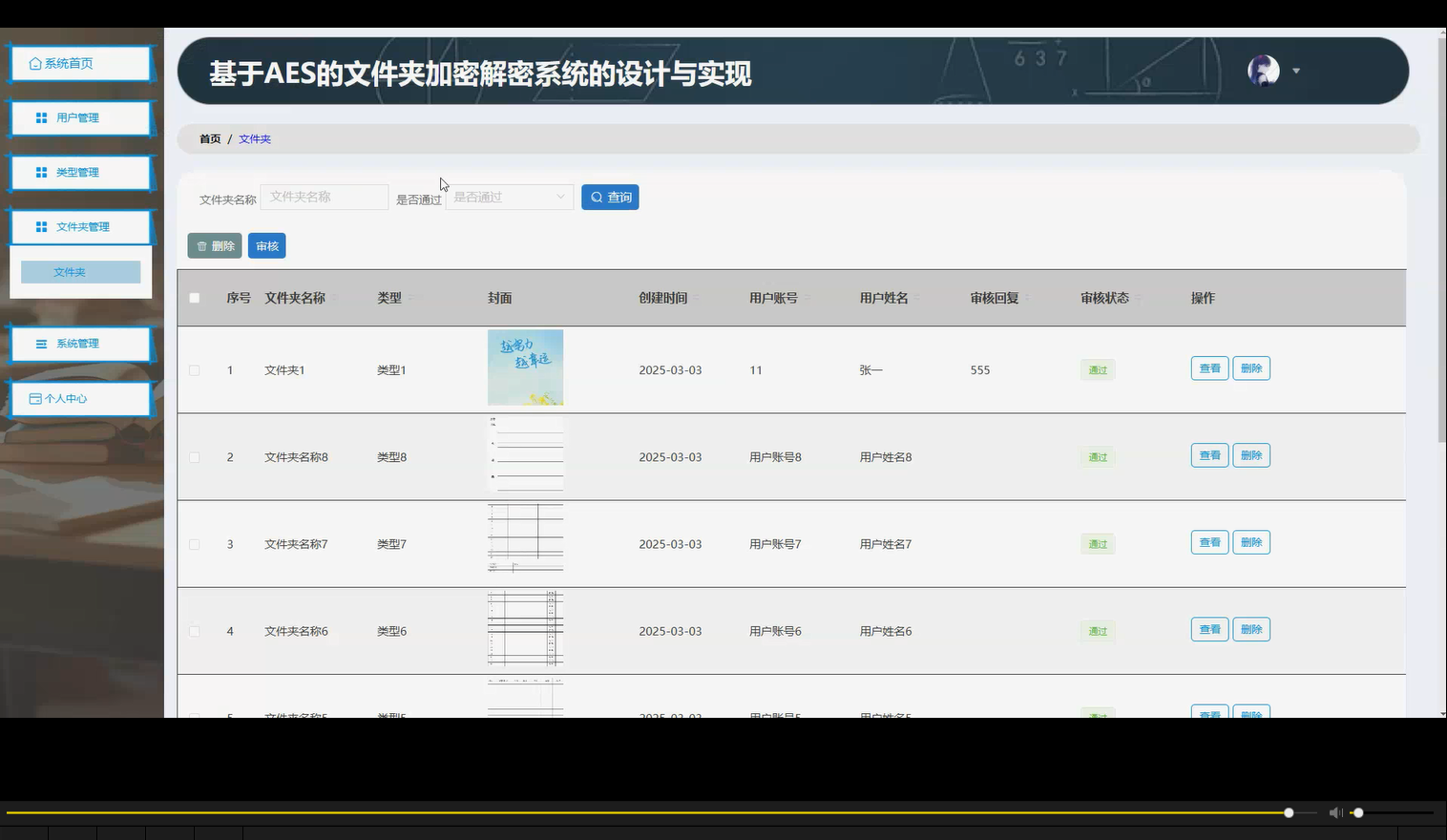The width and height of the screenshot is (1447, 840).
Task: Open the 是否通过 dropdown filter
Action: coord(510,197)
